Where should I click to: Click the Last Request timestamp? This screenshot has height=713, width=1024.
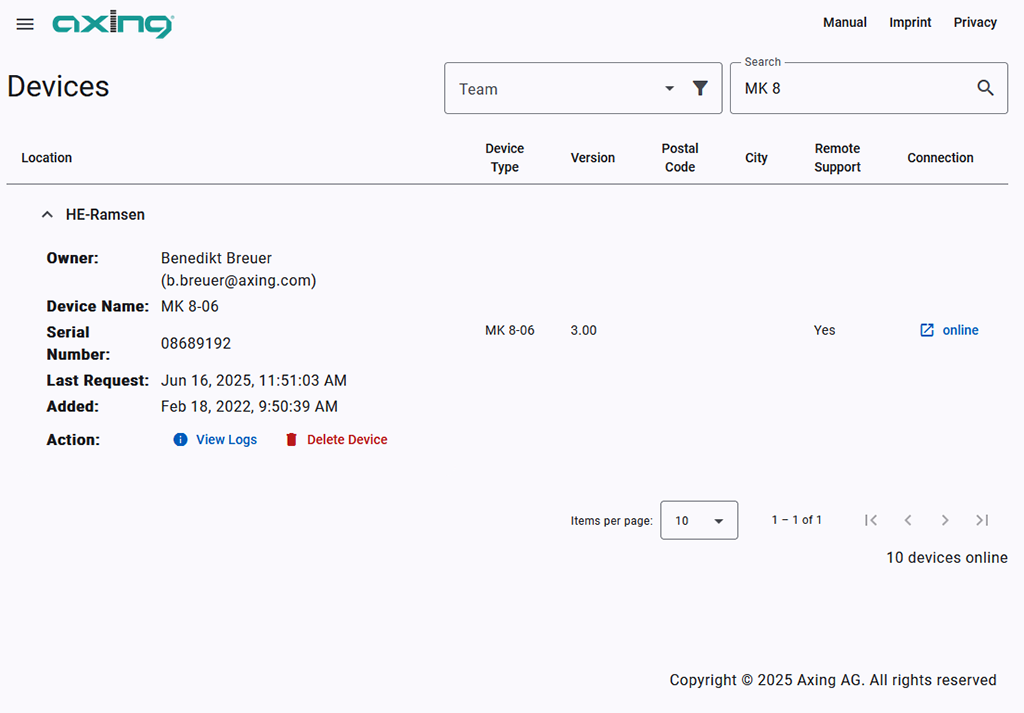point(254,381)
